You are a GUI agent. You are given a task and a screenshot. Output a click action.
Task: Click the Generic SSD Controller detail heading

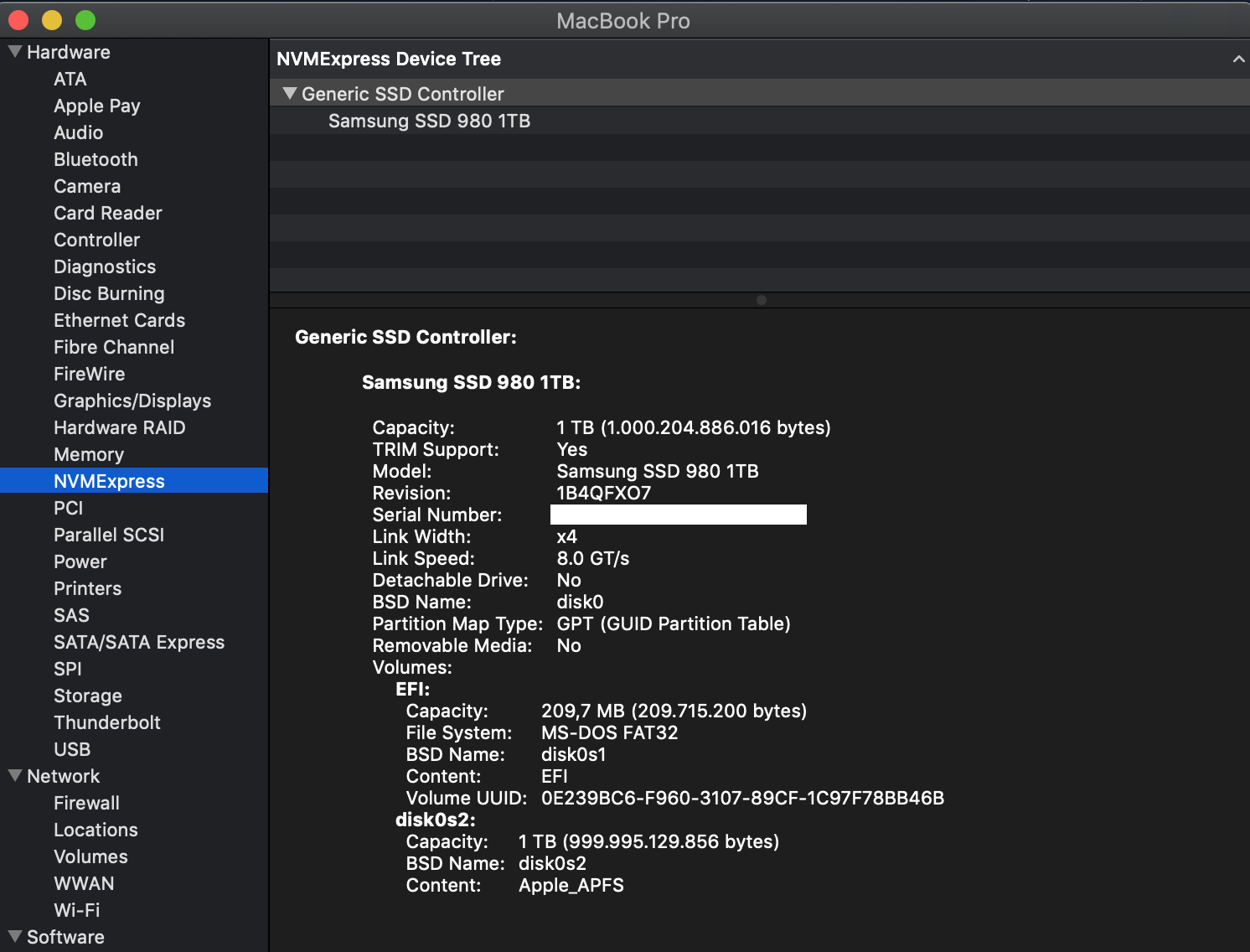tap(405, 337)
